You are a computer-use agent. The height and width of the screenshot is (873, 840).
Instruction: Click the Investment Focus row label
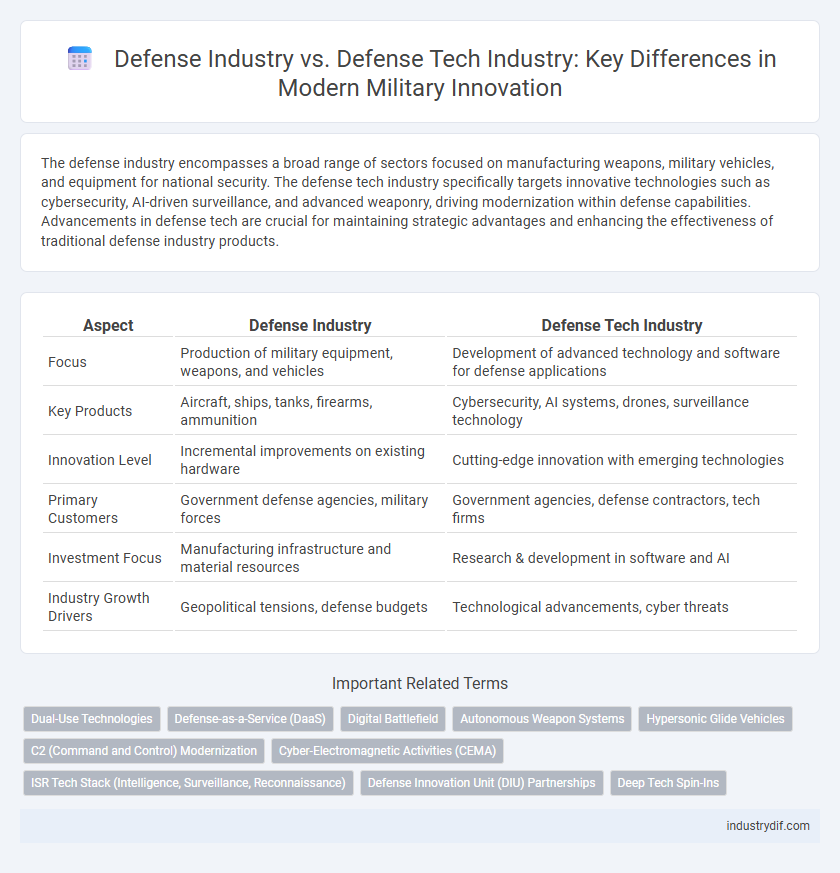[105, 558]
